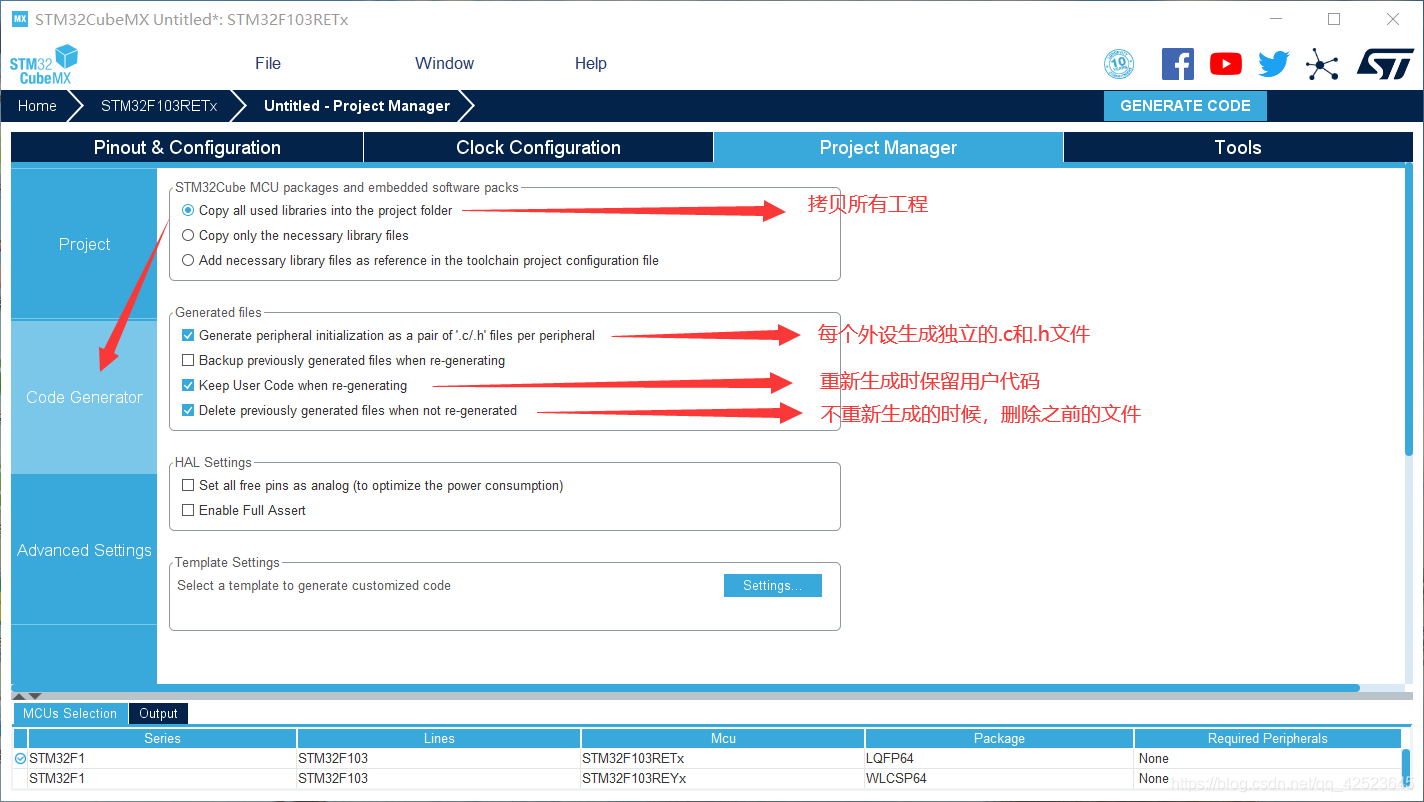Click the vertical scrollbar of the settings panel
Viewport: 1424px width, 802px height.
click(x=1408, y=310)
